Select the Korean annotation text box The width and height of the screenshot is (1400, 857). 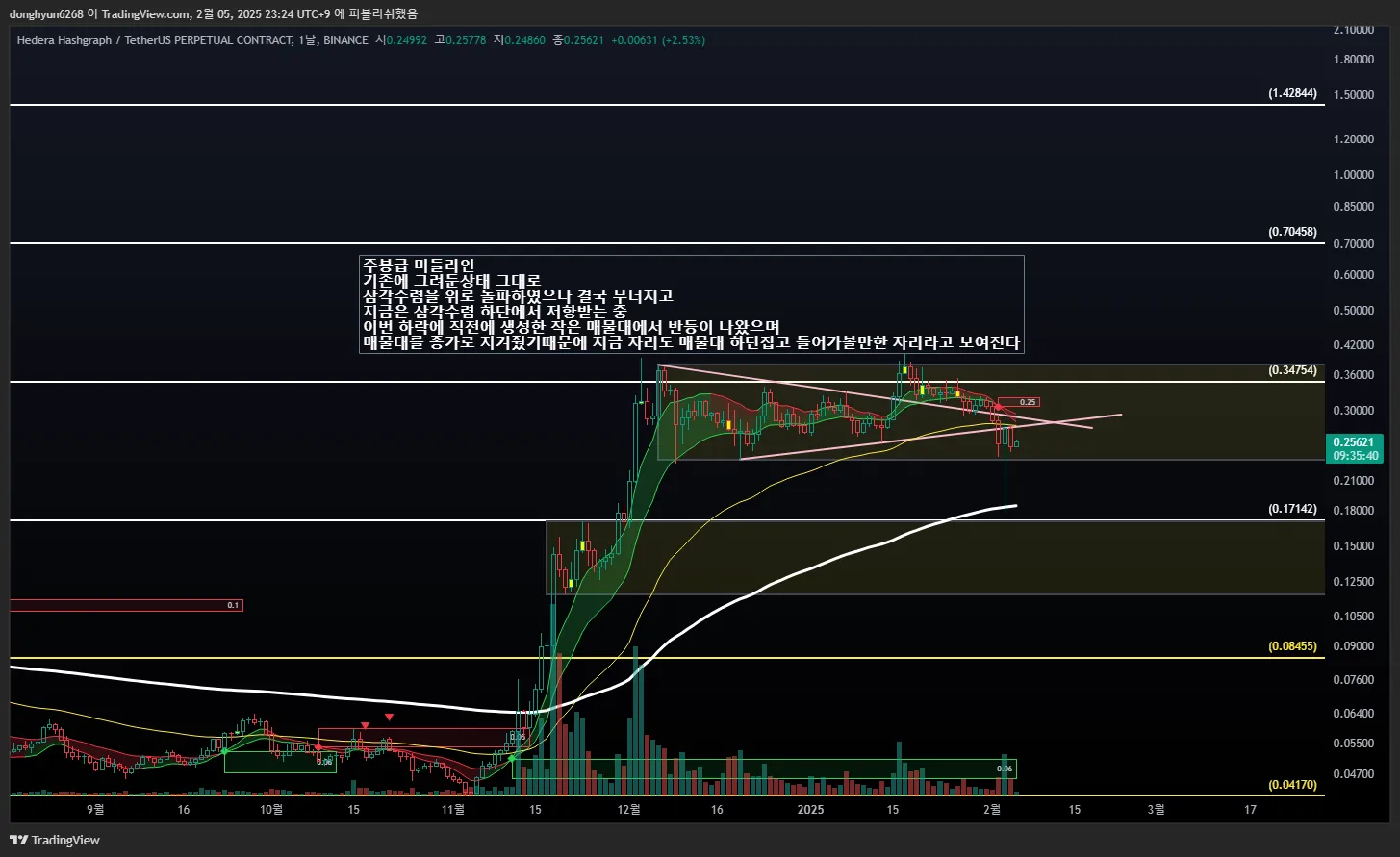691,304
